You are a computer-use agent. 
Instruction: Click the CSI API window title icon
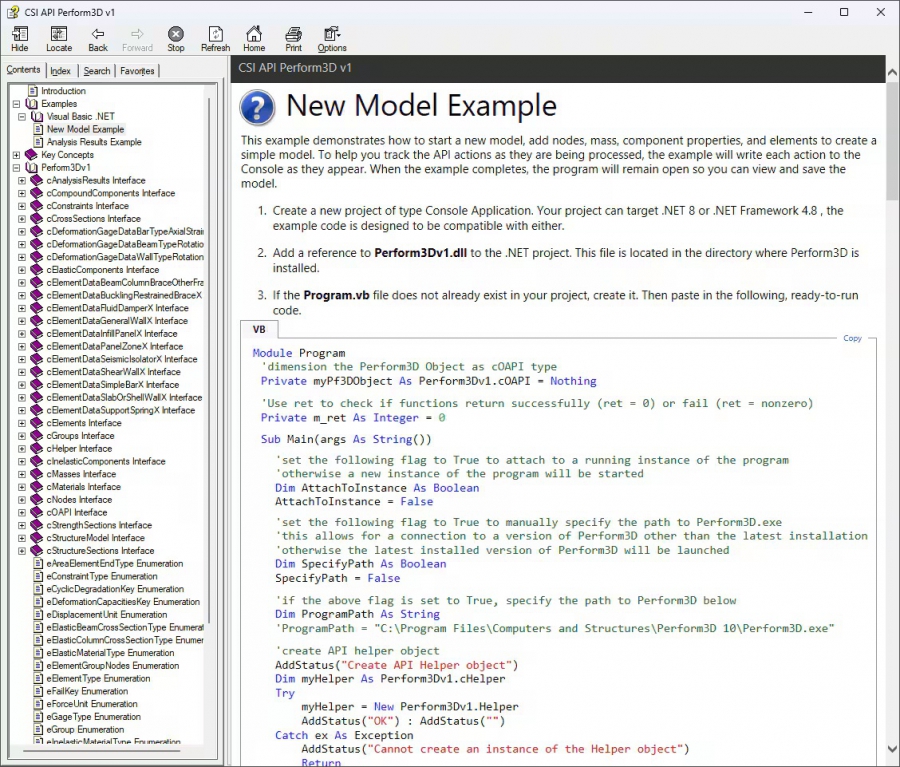click(13, 12)
